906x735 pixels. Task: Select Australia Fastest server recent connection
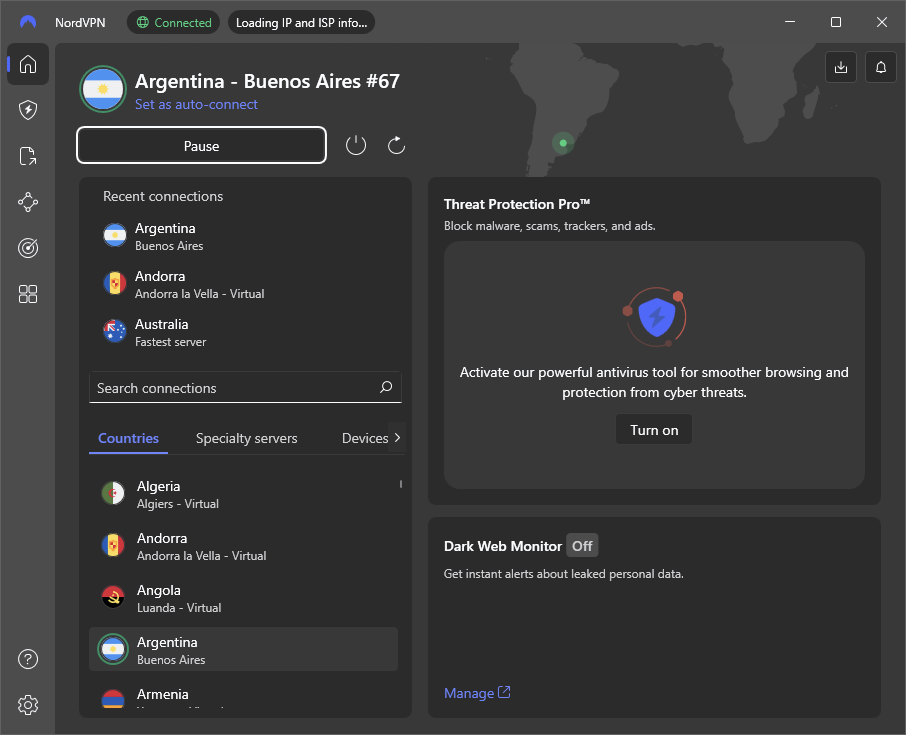245,333
